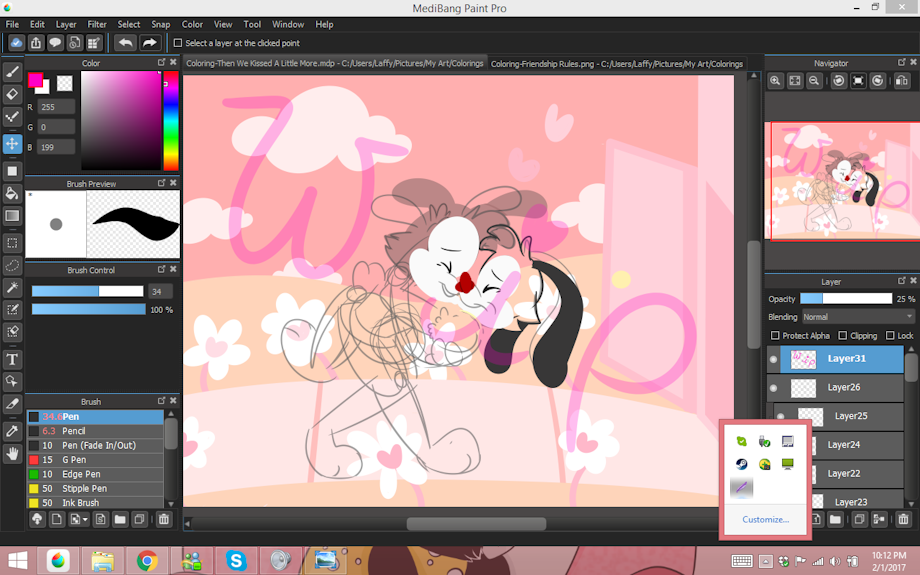Choose the Text tool
Image resolution: width=920 pixels, height=575 pixels.
pos(12,359)
